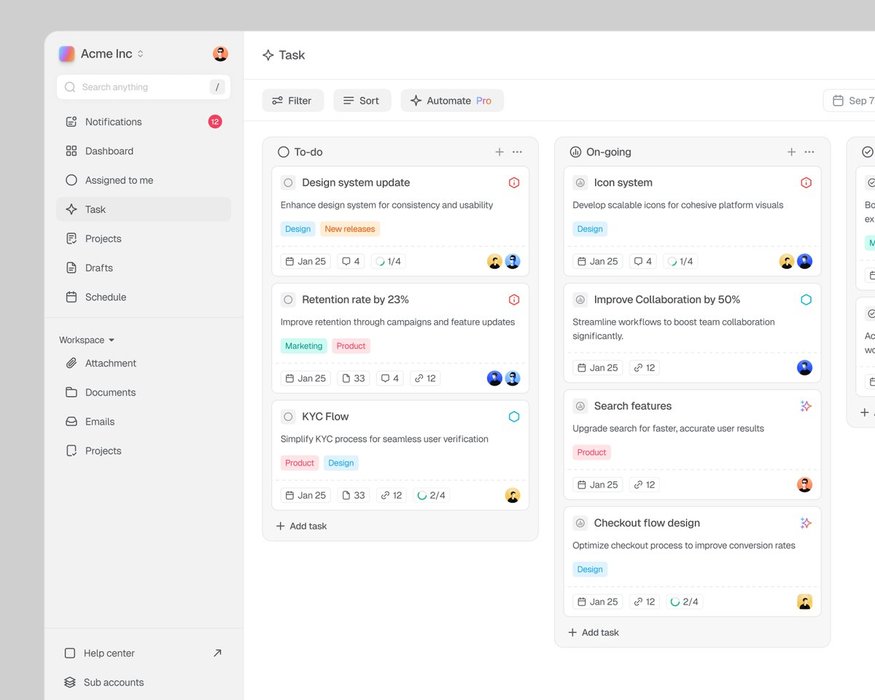875x700 pixels.
Task: Click the sparkle icon on Search features card
Action: [x=806, y=406]
